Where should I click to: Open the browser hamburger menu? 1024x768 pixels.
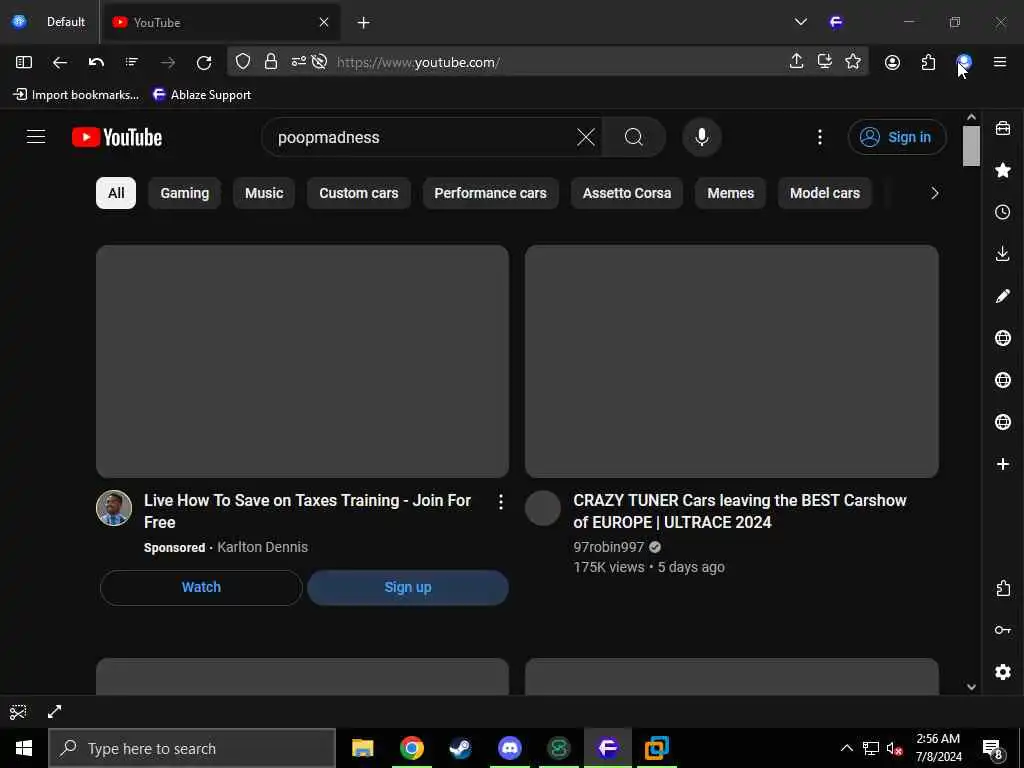[1000, 62]
